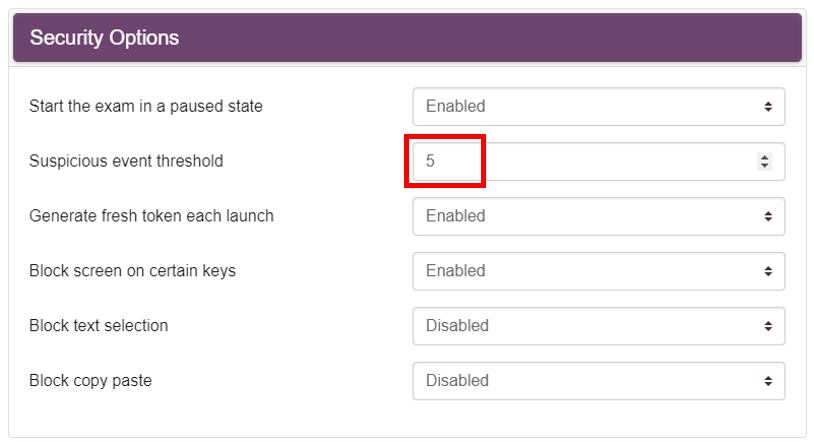Open the 'Block copy paste' dropdown
The image size is (814, 442).
pos(599,381)
